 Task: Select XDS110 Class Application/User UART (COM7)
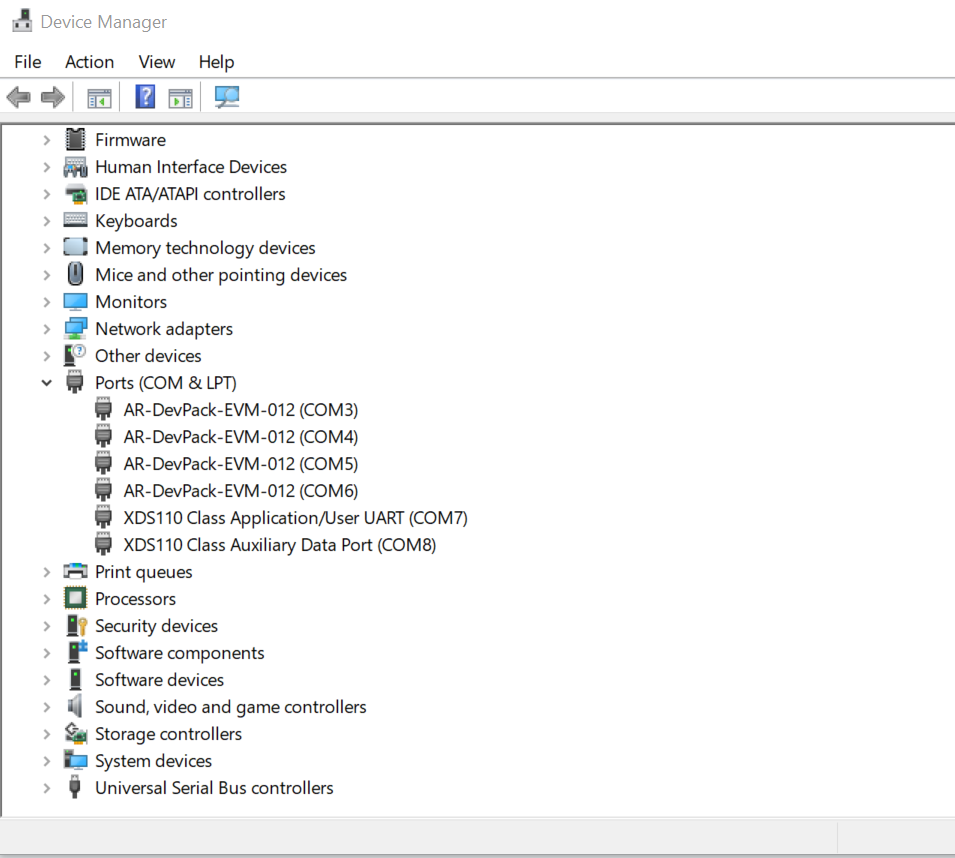point(295,518)
